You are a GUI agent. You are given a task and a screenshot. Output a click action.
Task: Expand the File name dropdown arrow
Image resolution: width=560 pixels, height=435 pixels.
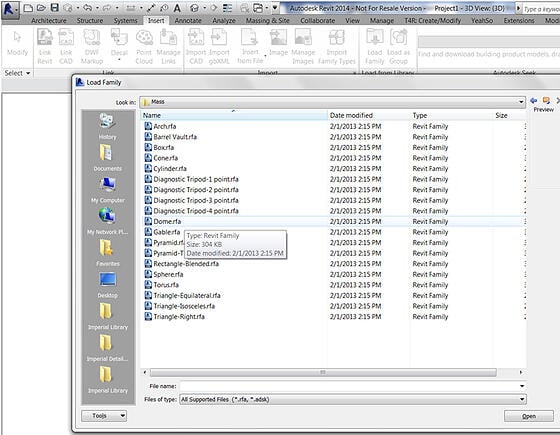(522, 386)
